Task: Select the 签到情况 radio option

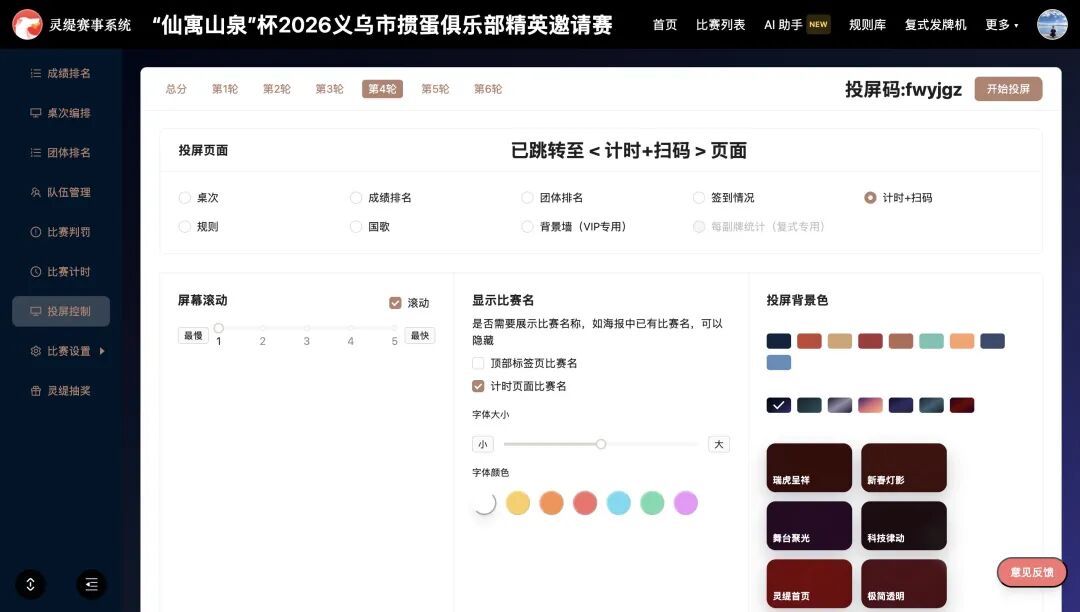Action: (698, 198)
